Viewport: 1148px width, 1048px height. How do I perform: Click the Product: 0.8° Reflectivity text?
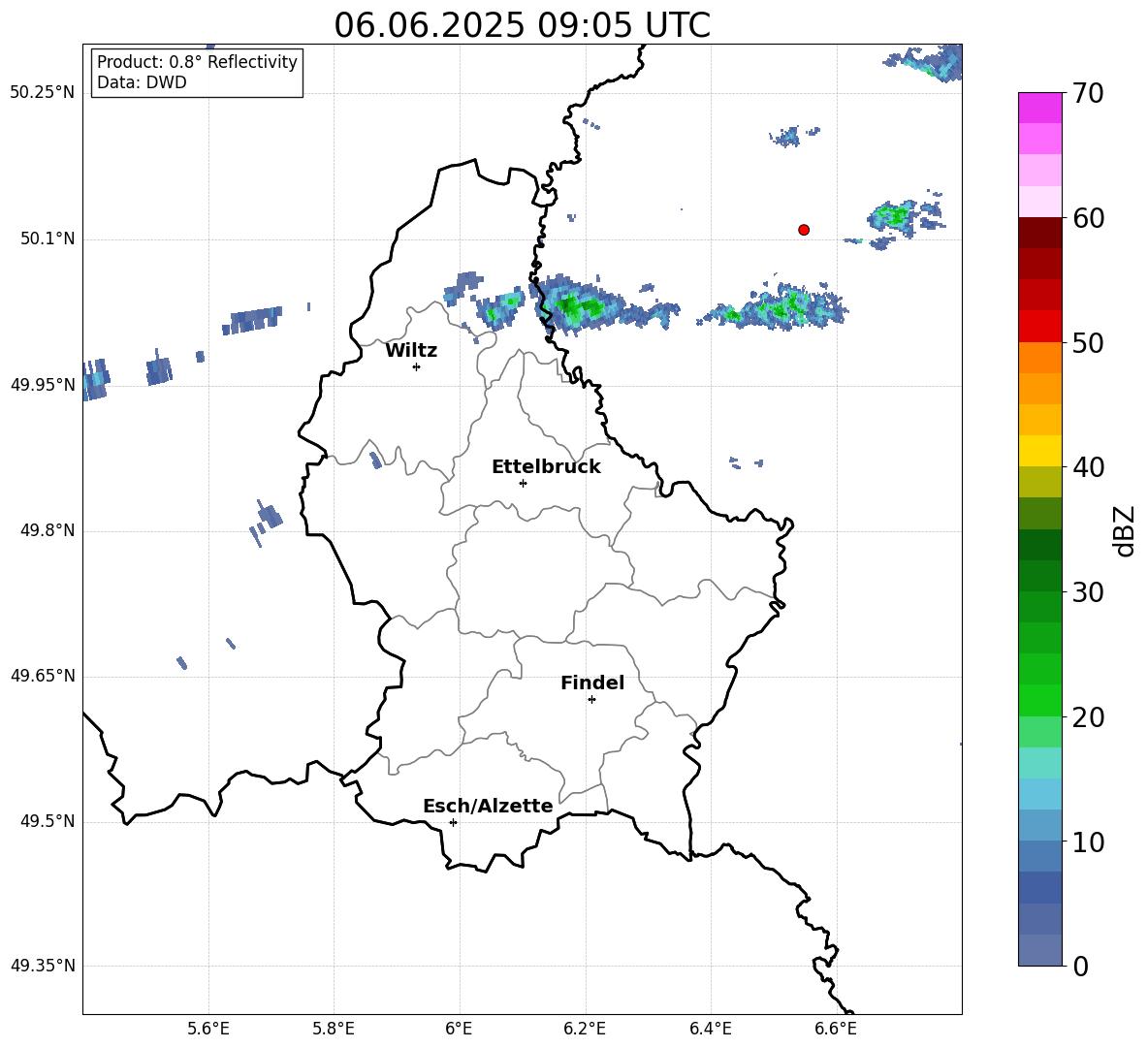click(197, 62)
